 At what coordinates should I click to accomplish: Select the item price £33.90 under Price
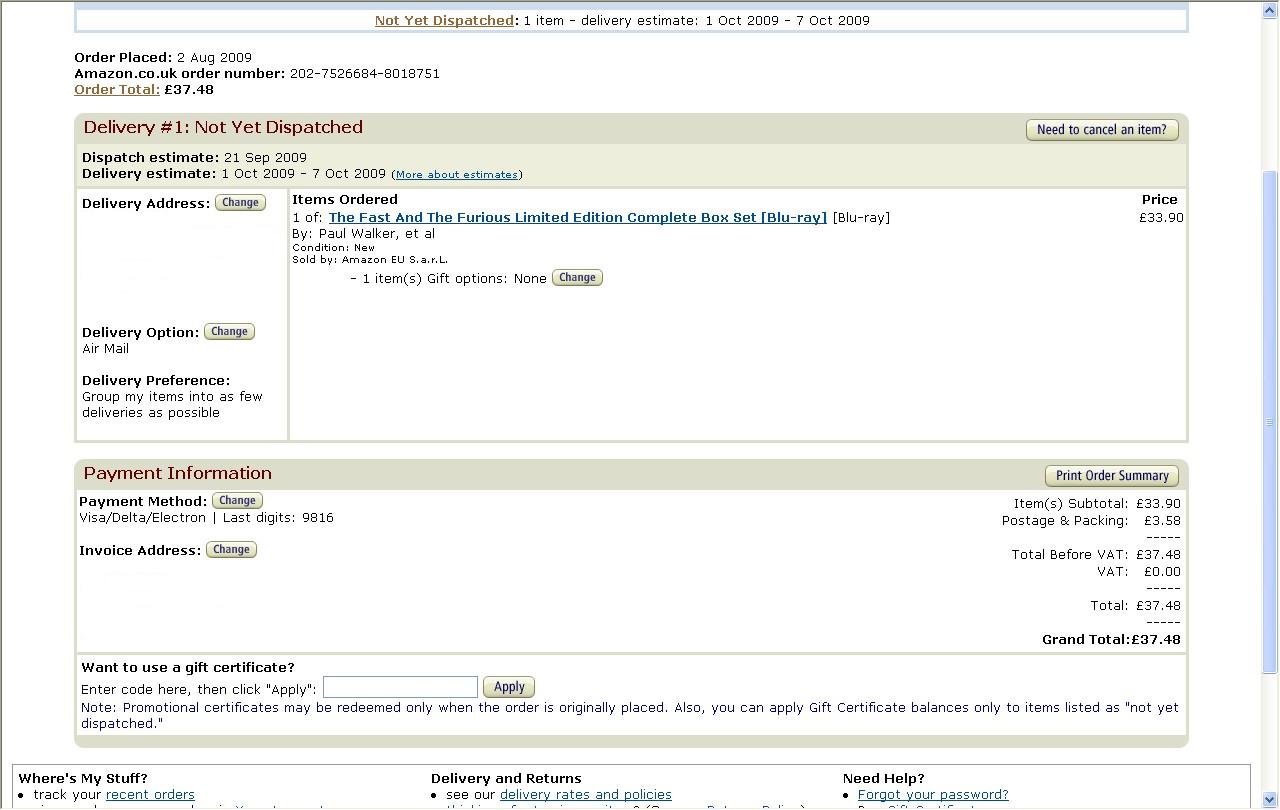tap(1161, 217)
